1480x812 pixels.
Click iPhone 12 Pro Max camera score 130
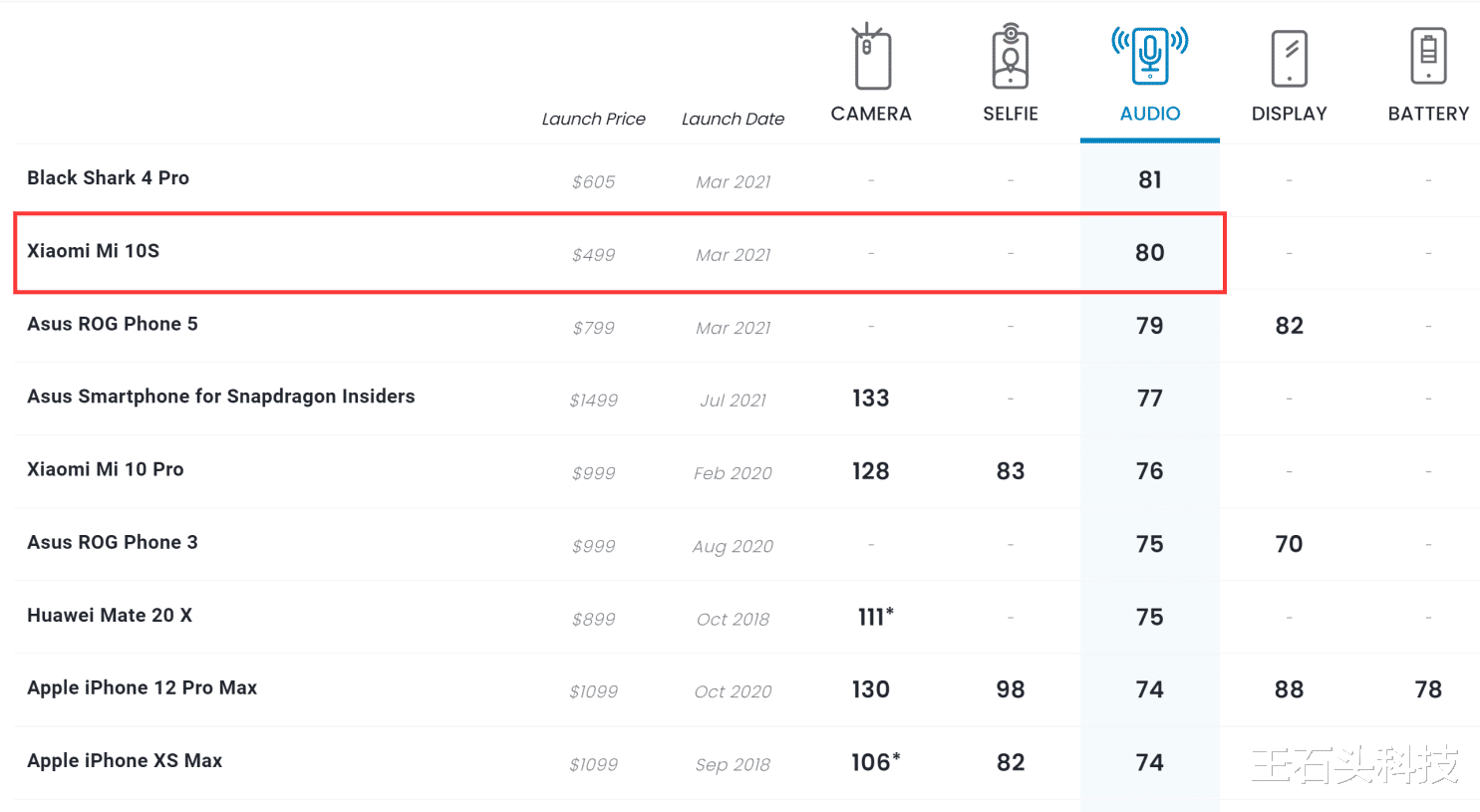coord(870,689)
